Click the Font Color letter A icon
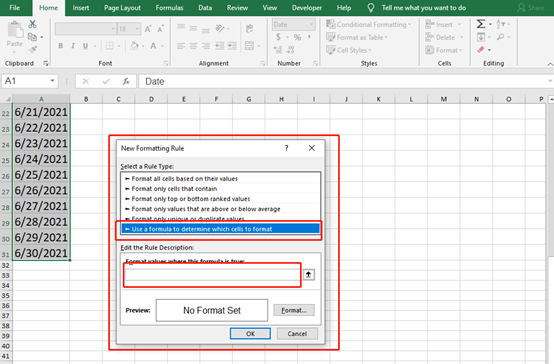 tap(153, 46)
